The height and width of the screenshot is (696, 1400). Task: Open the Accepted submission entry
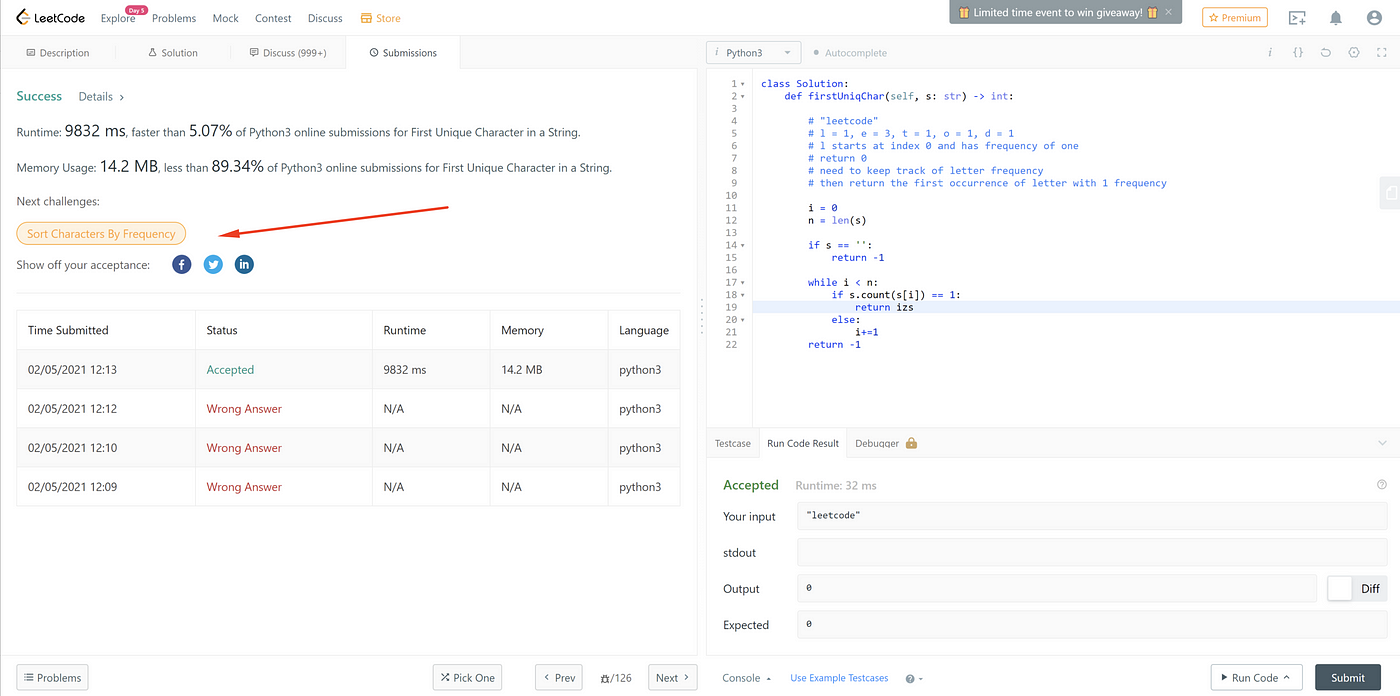coord(230,369)
